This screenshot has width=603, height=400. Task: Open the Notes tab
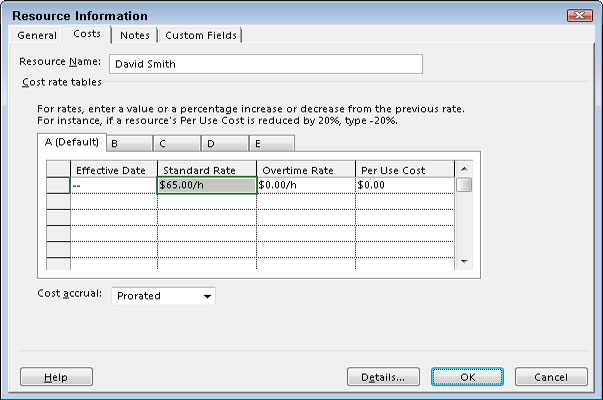(x=134, y=36)
